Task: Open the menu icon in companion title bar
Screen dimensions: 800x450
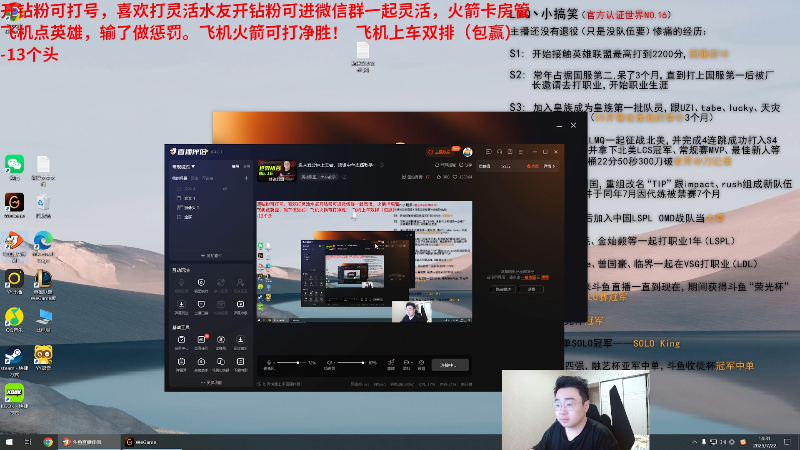Action: click(x=520, y=152)
